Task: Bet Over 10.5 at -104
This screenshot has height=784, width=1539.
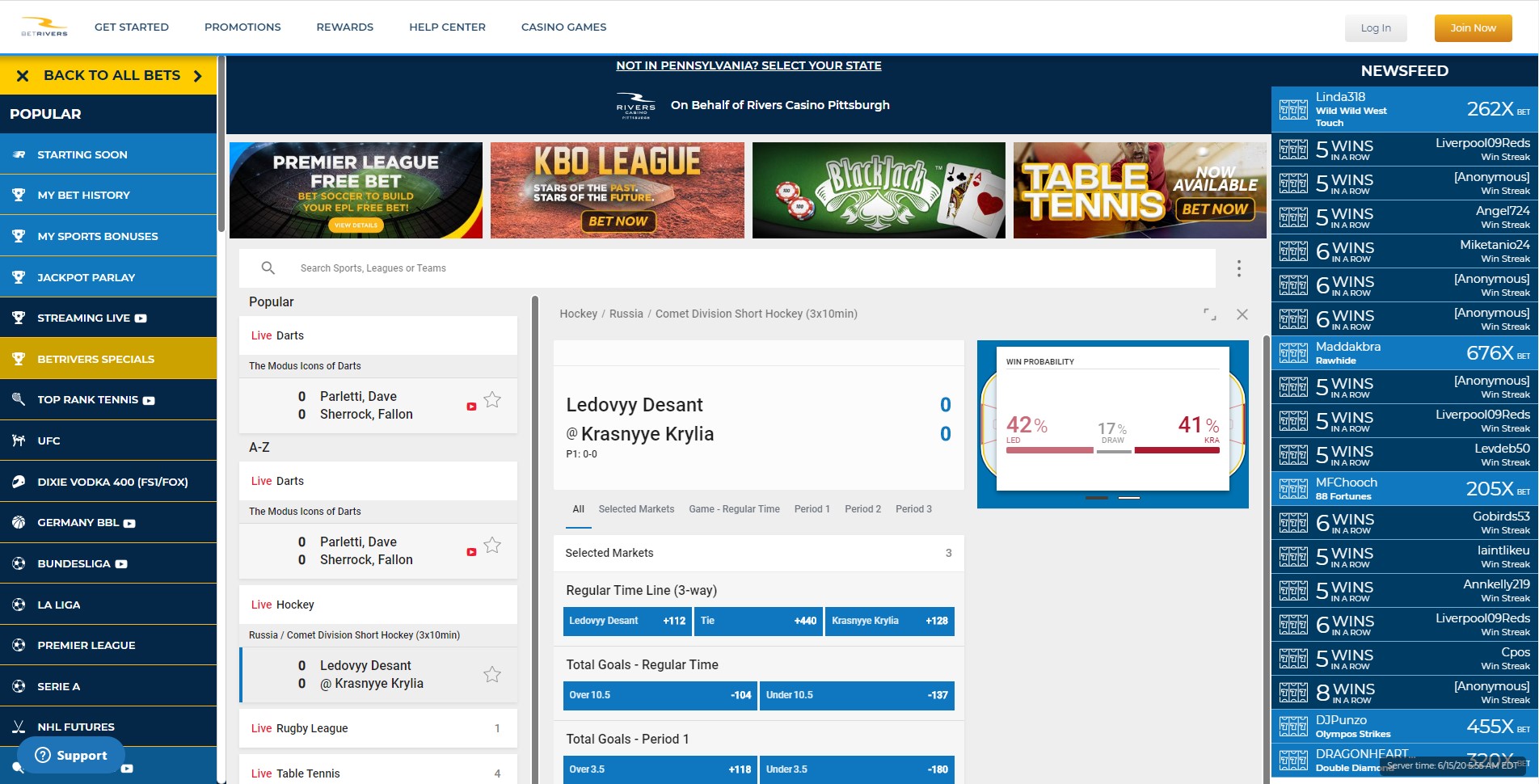Action: (660, 695)
